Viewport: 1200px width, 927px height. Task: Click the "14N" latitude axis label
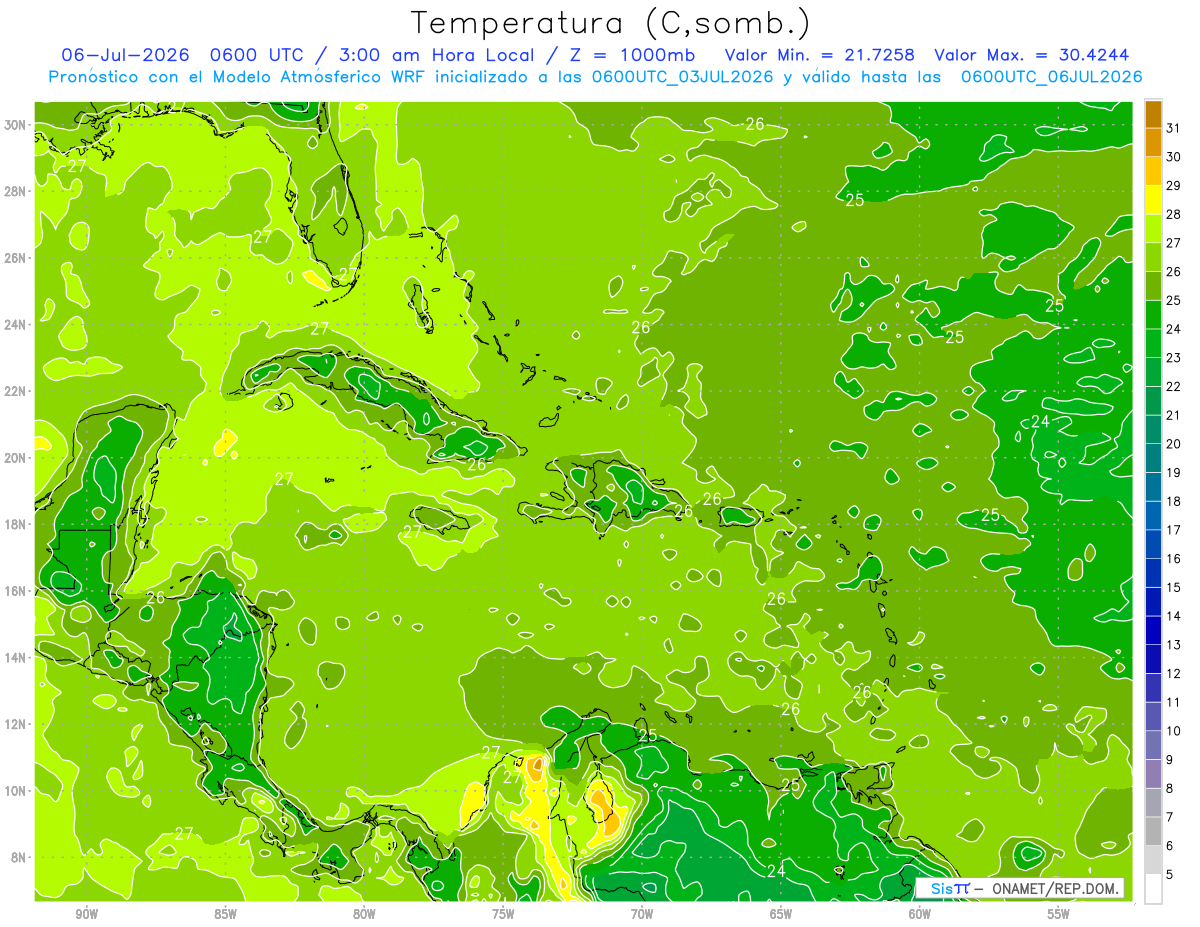coord(17,657)
